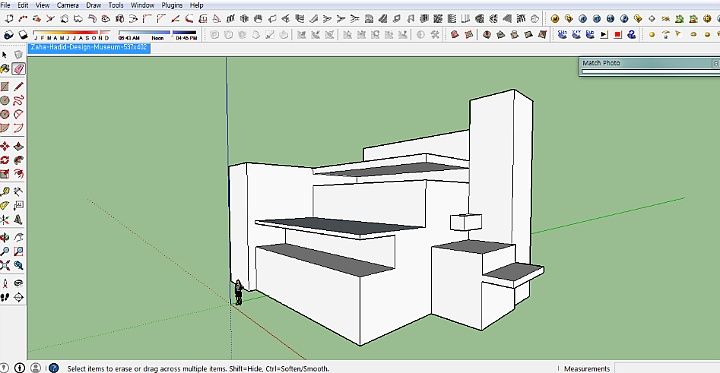The width and height of the screenshot is (720, 373).
Task: Select the Circle drawing tool
Action: (5, 100)
